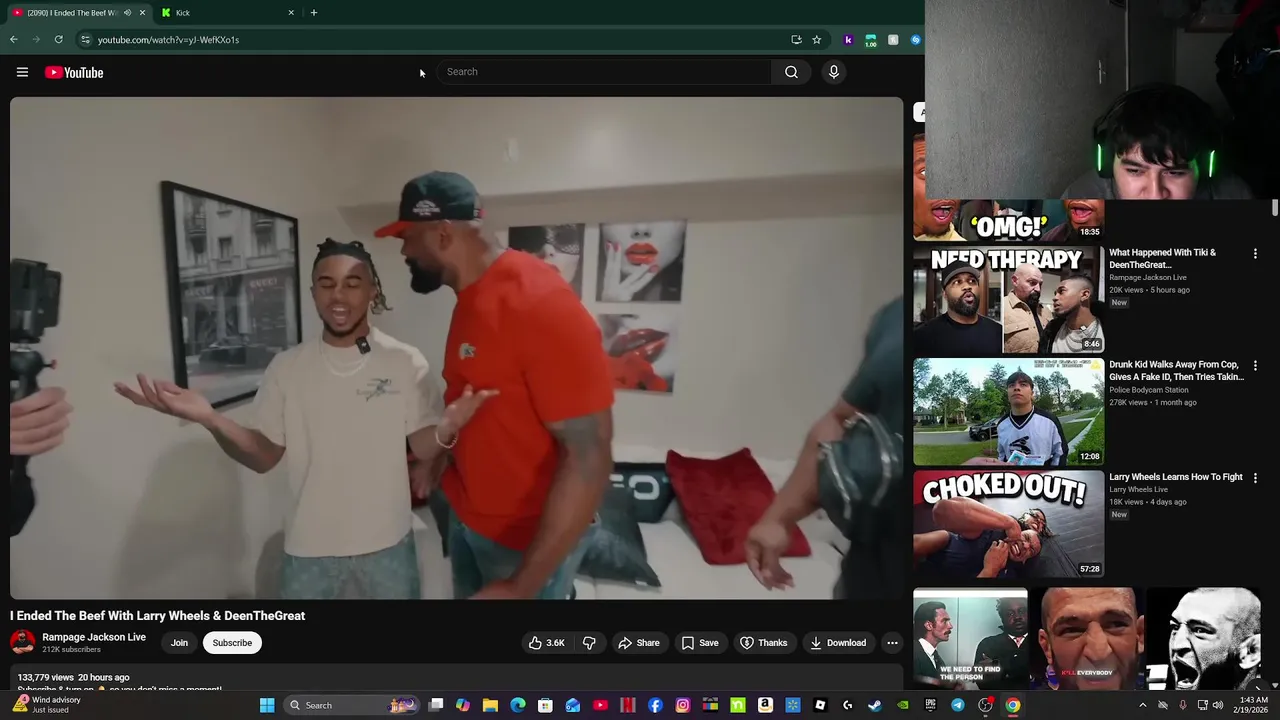This screenshot has width=1280, height=720.
Task: Open the 'WE NEED TO FIND THE PERSON' short
Action: coord(970,639)
